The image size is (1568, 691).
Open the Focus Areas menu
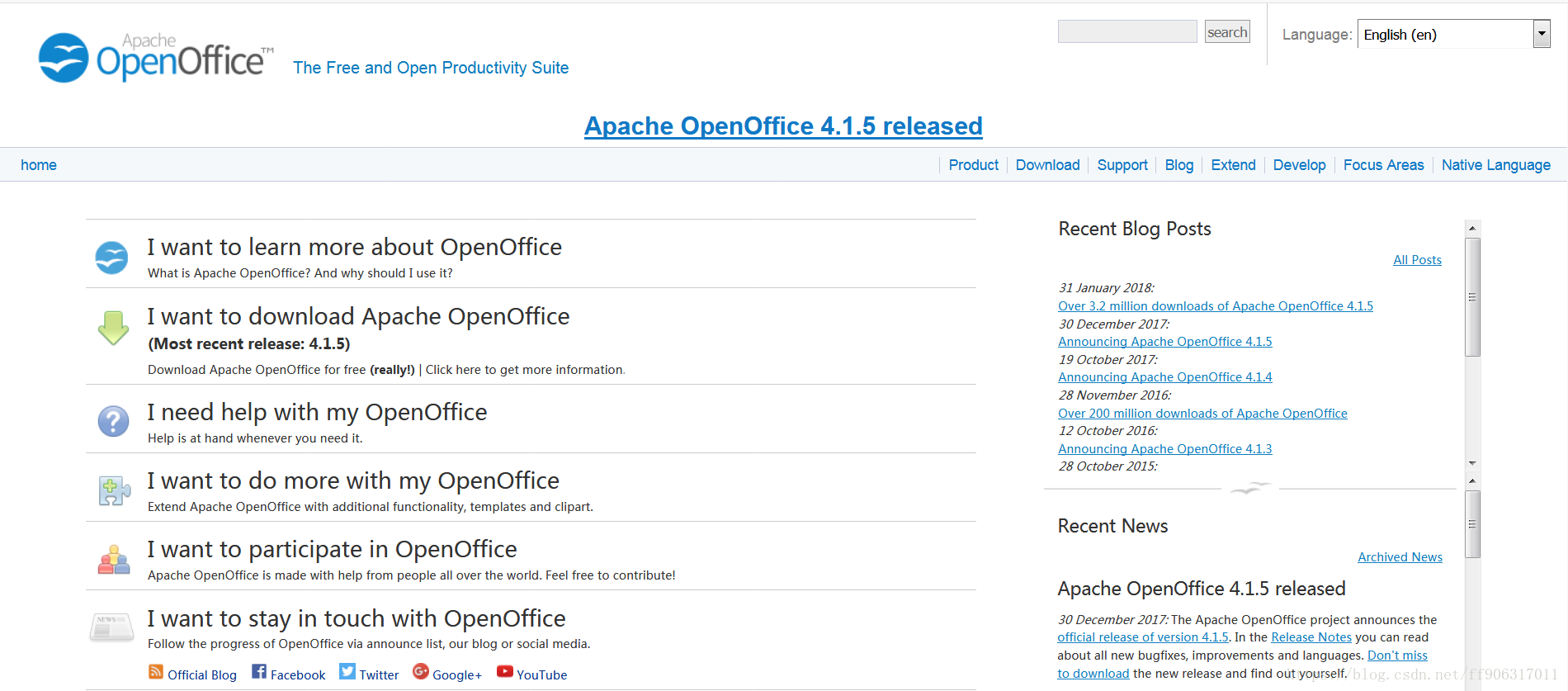tap(1383, 165)
